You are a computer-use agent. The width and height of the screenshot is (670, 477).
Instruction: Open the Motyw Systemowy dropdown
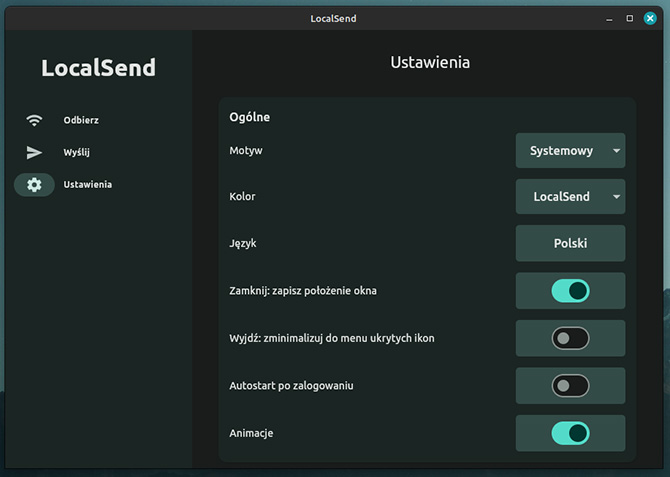pos(570,150)
